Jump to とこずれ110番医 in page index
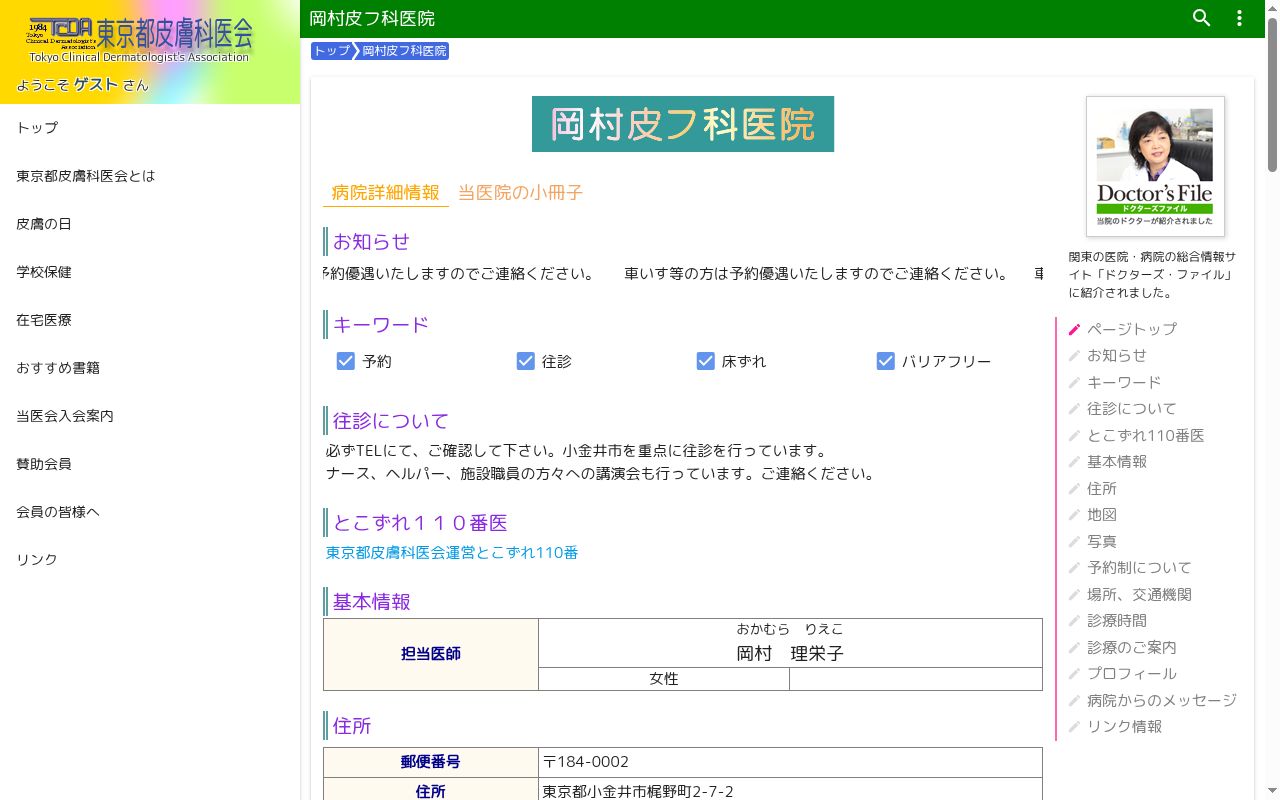 pos(1146,436)
